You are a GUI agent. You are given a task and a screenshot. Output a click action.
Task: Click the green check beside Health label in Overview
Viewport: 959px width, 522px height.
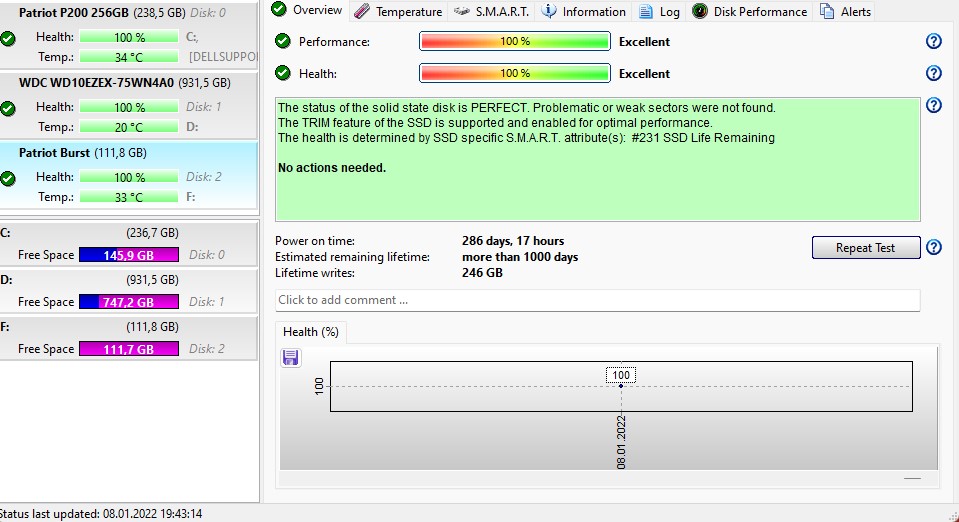pos(283,73)
